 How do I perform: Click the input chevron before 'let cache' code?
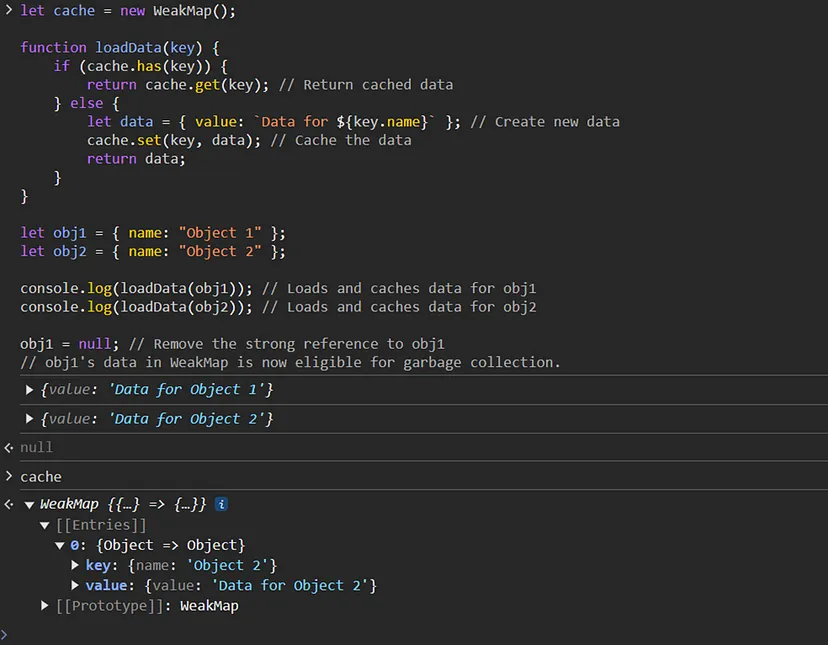[x=9, y=10]
